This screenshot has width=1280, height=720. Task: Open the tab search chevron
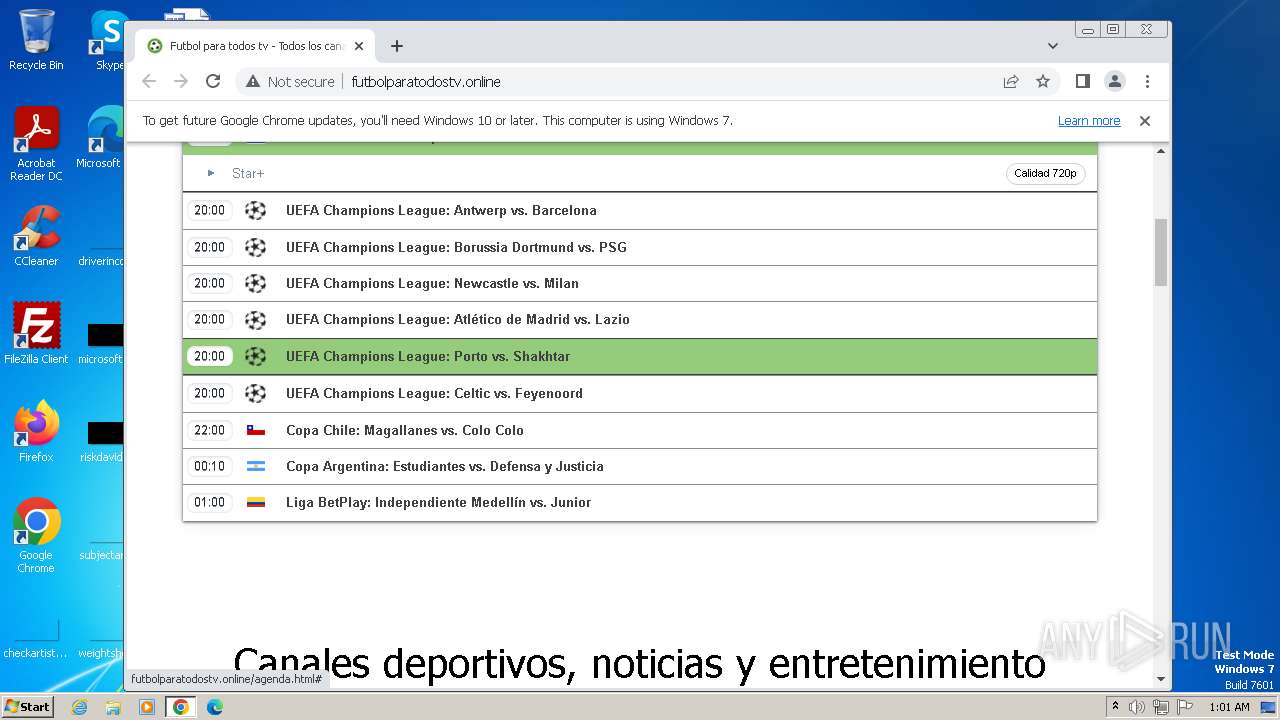pos(1053,46)
